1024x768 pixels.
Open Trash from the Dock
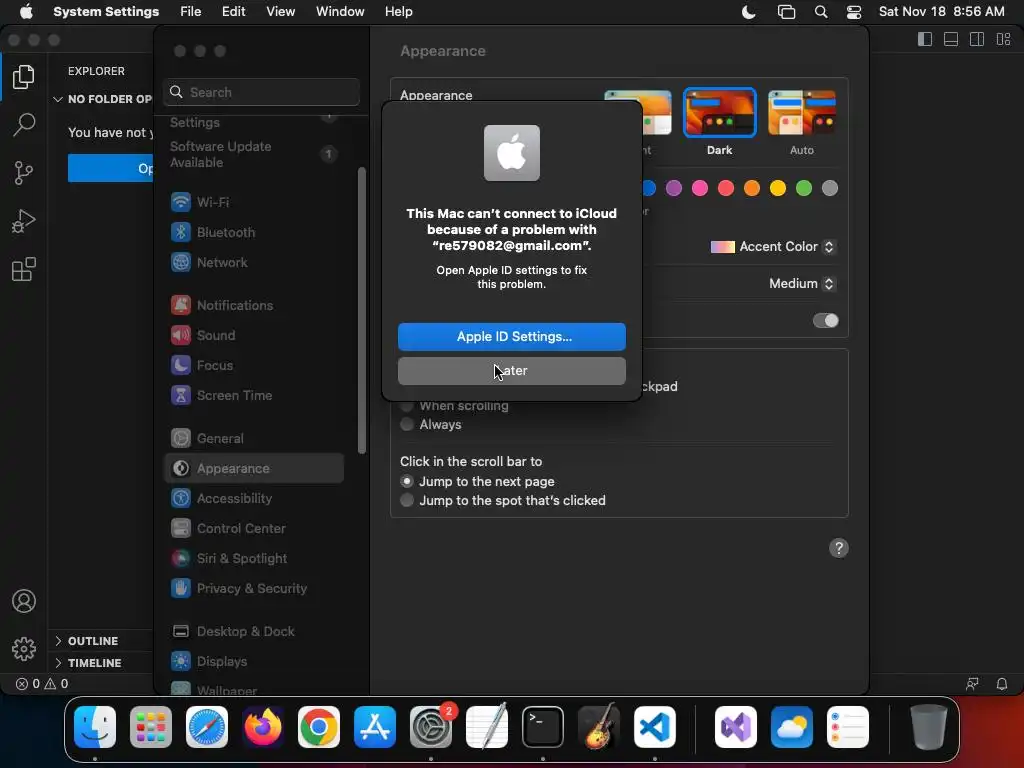pos(929,727)
